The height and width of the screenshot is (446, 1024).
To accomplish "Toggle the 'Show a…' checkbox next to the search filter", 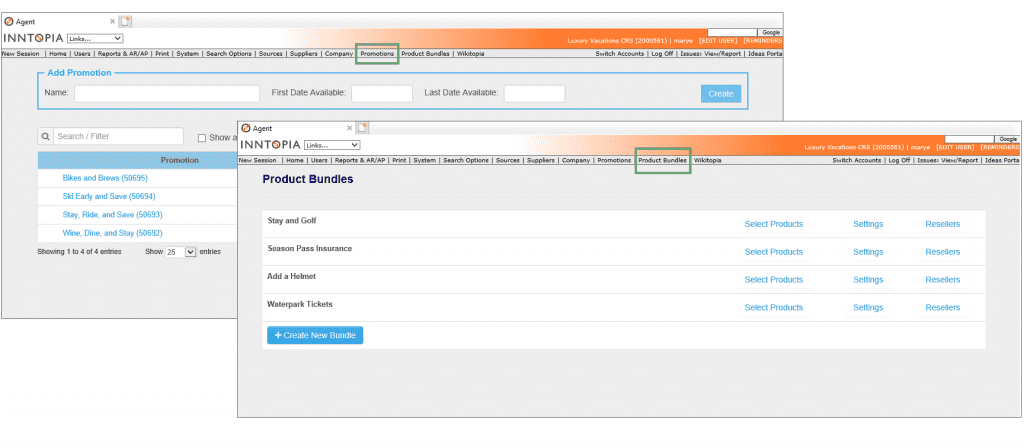I will click(202, 138).
